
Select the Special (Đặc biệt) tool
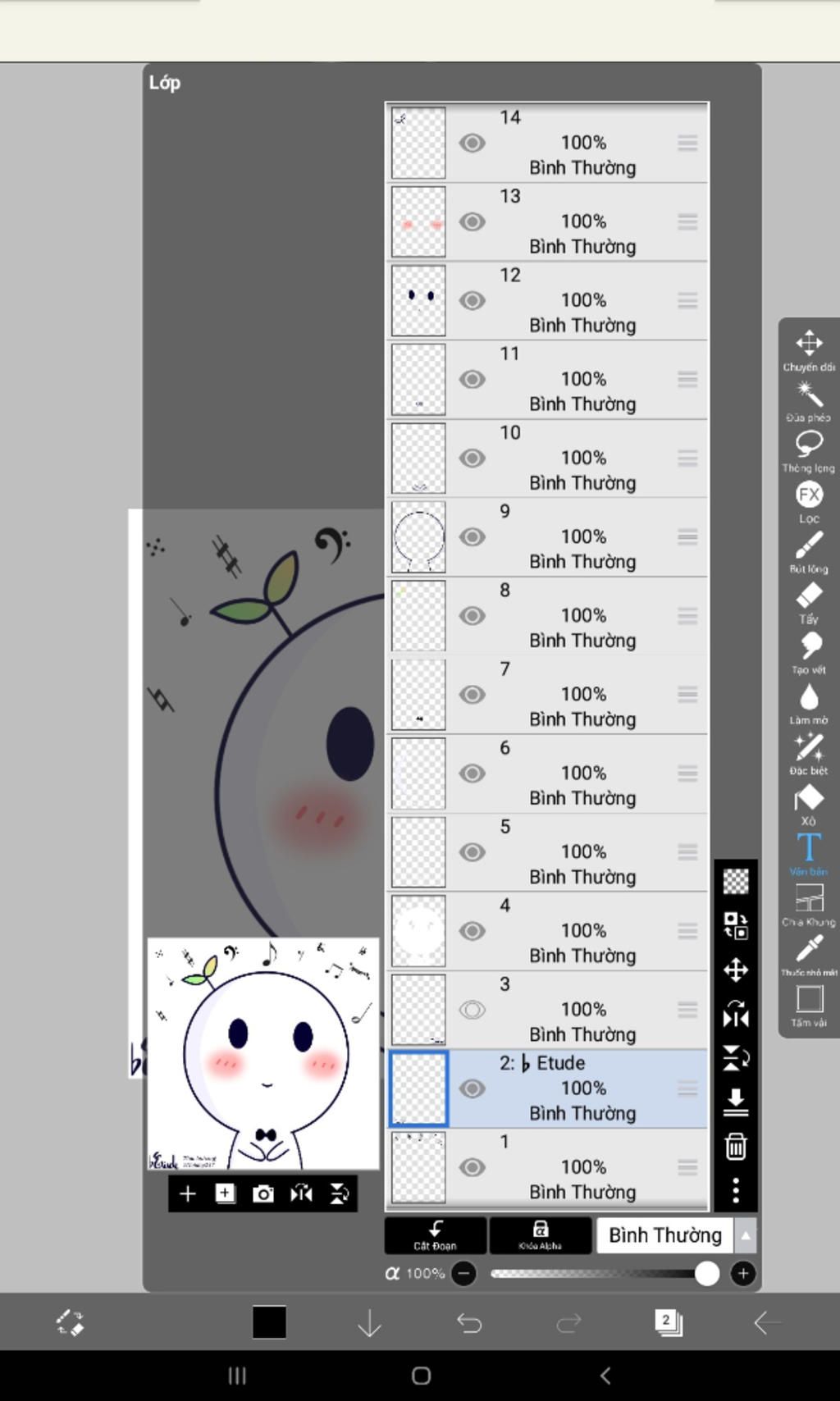809,754
